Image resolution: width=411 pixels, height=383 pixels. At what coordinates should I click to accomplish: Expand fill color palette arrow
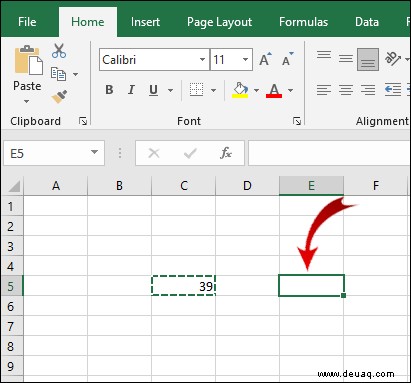pos(256,90)
